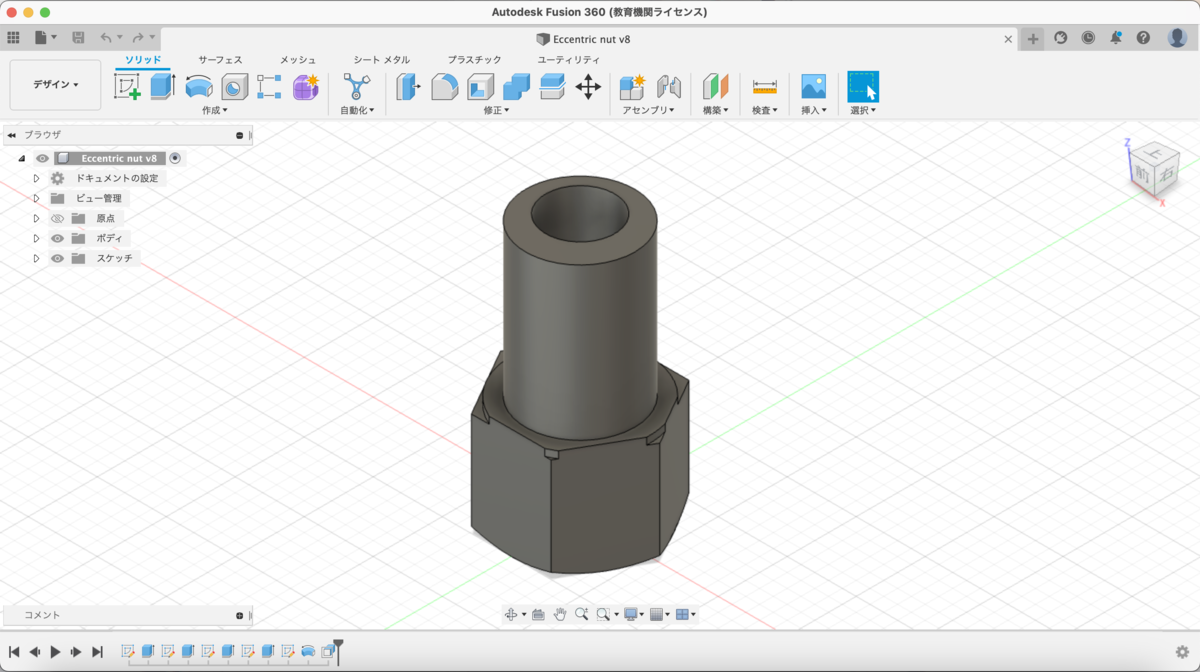Expand ドキュメントの設定 node

(x=37, y=178)
